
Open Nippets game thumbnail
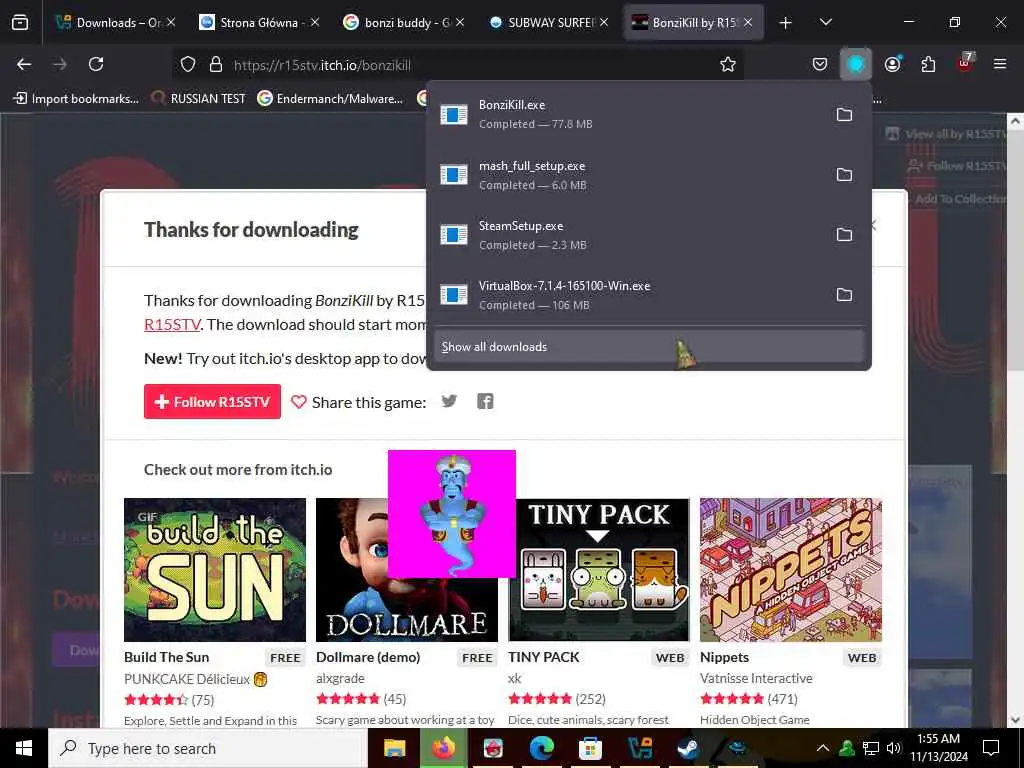coord(791,570)
